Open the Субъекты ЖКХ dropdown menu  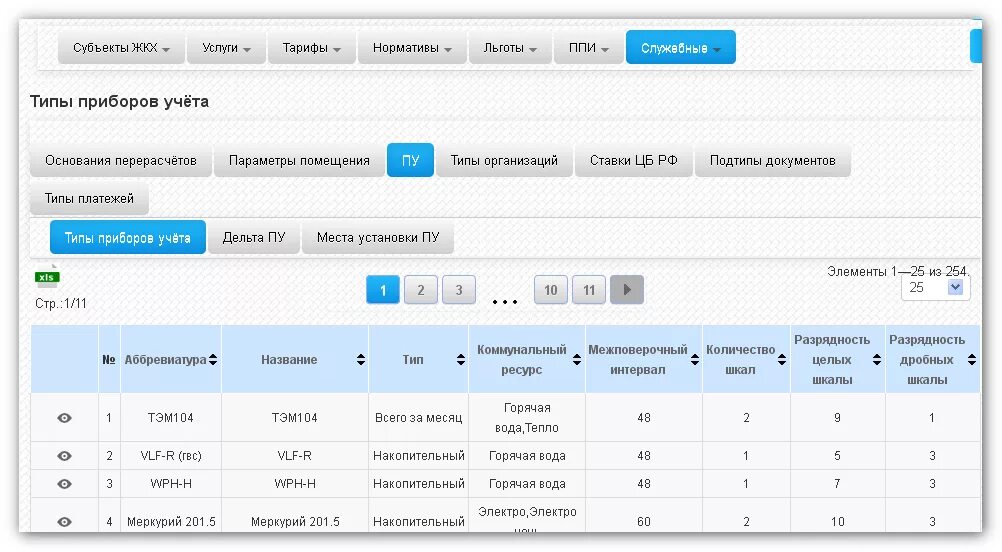point(121,48)
